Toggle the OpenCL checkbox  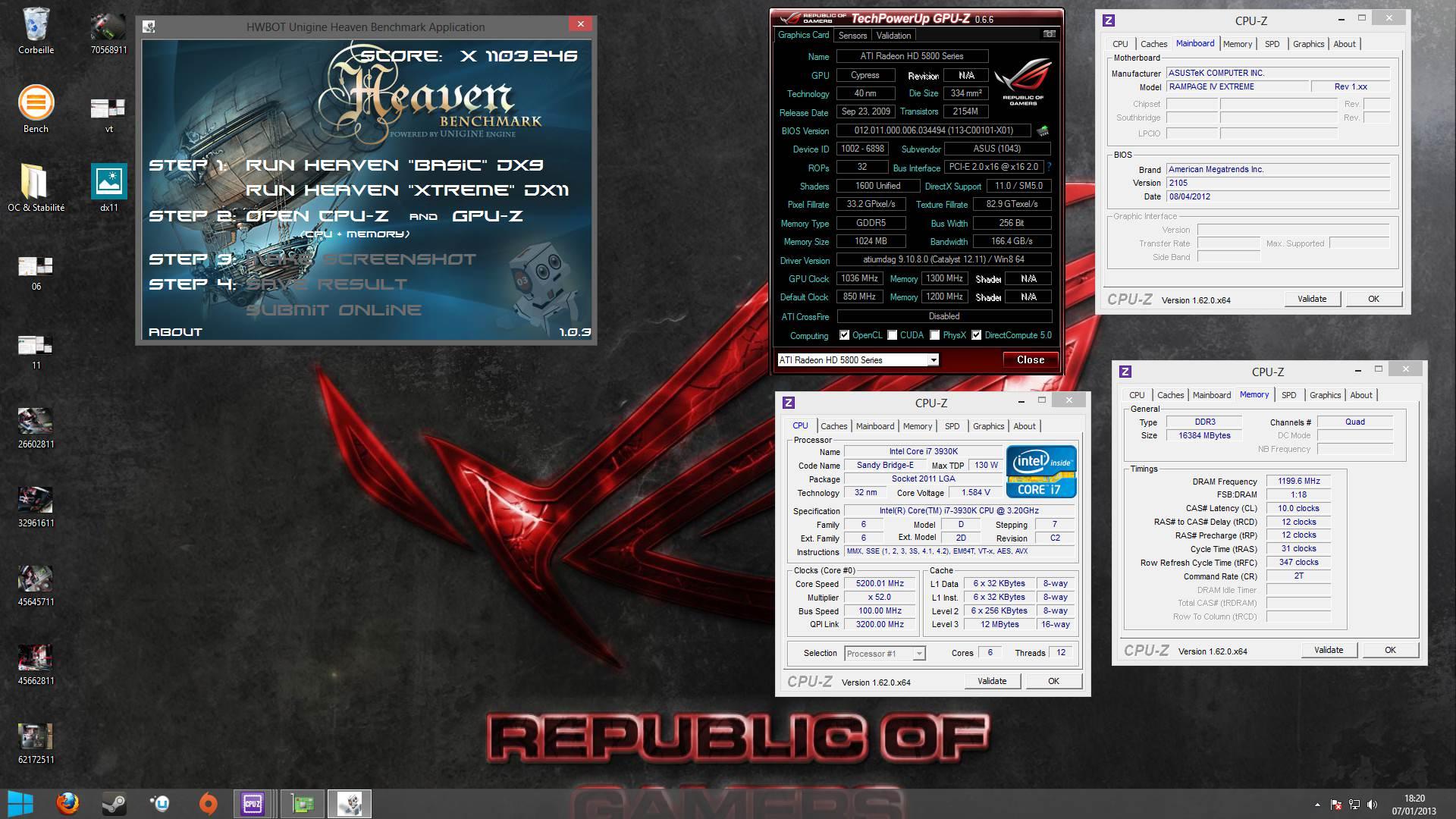click(844, 335)
